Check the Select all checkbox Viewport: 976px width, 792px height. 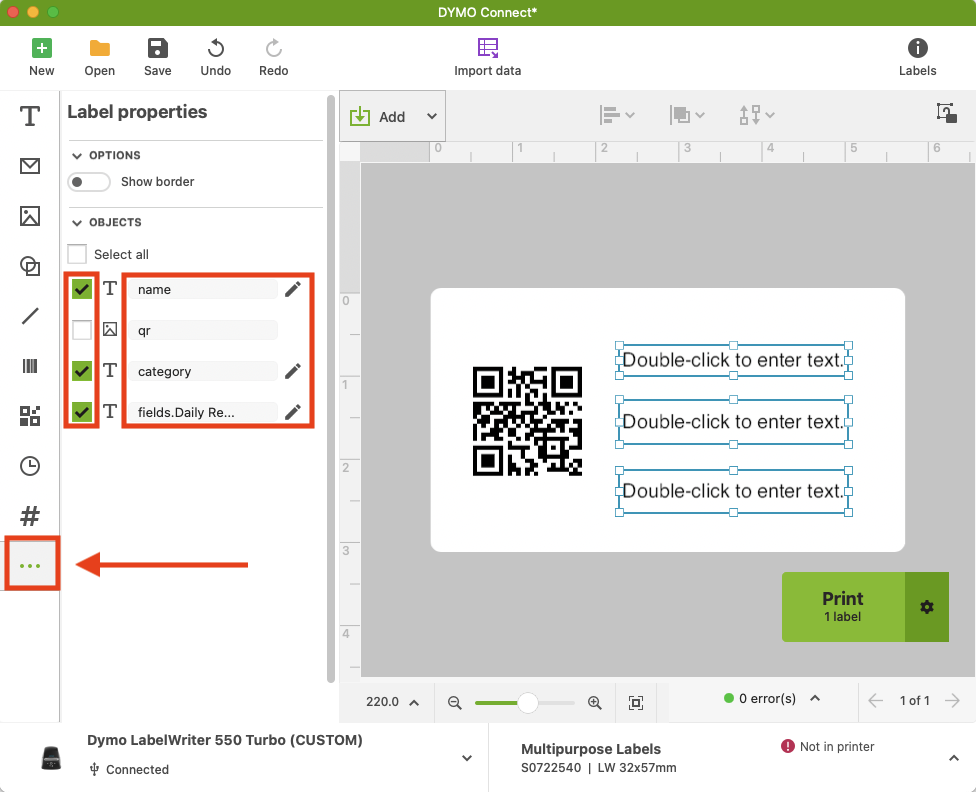[78, 254]
